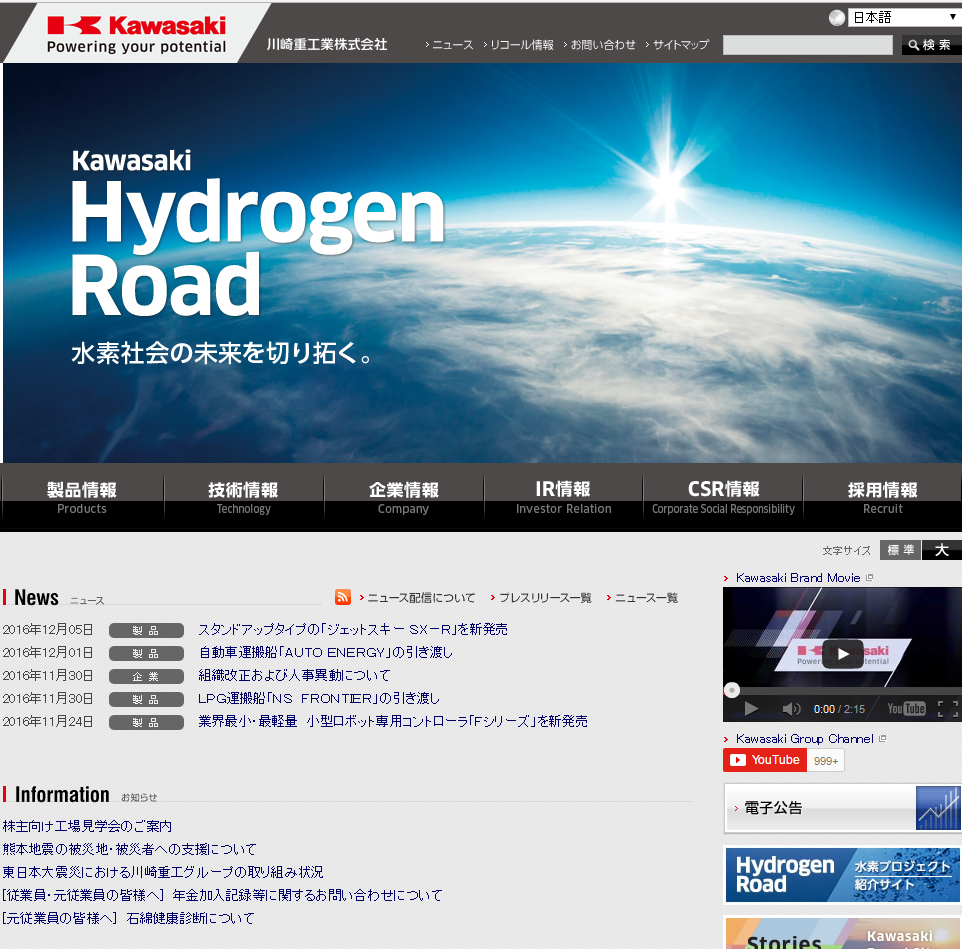962x949 pixels.
Task: Open the LPG運搬船 NS FRONTIER news link
Action: [x=319, y=698]
